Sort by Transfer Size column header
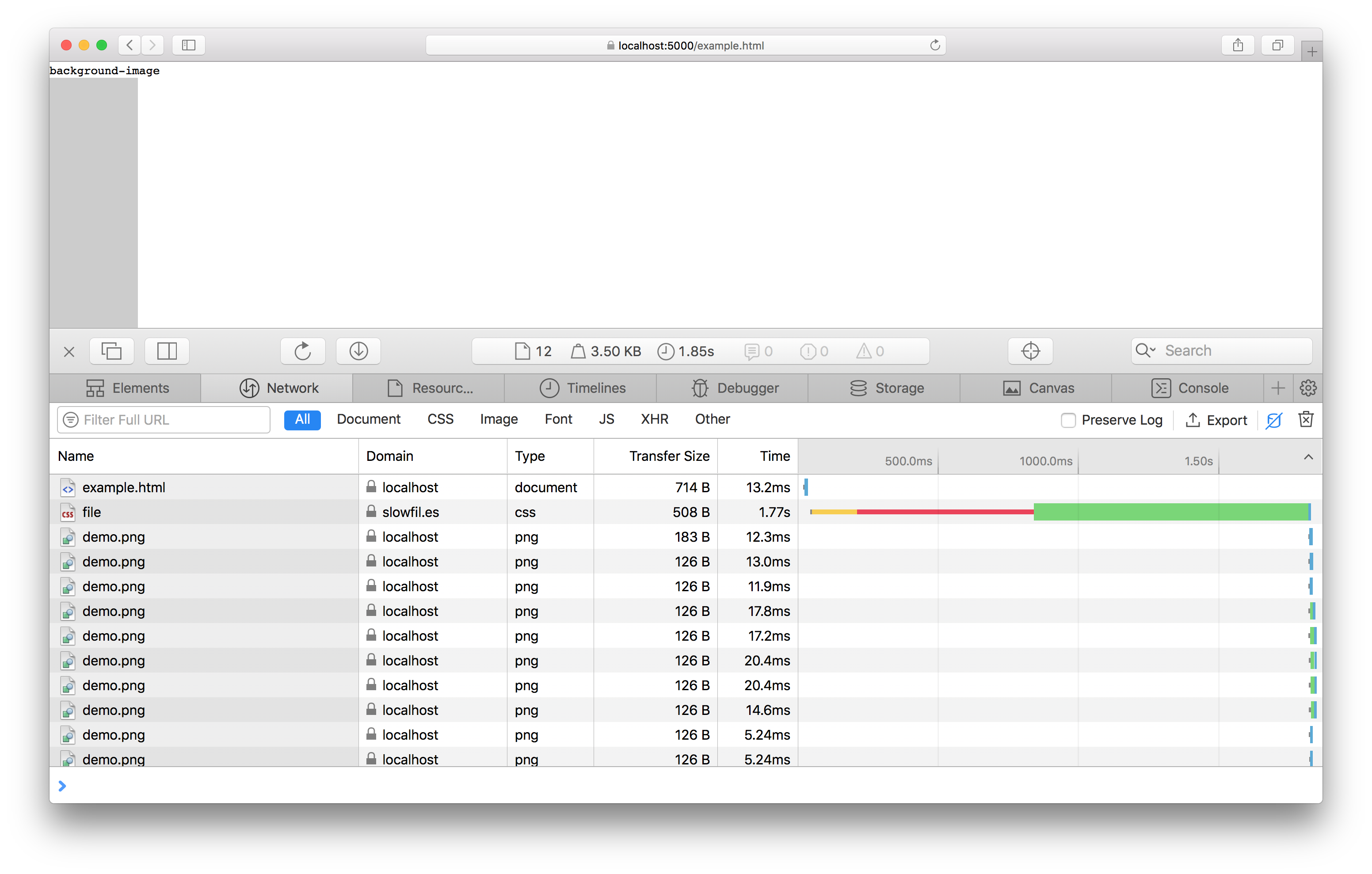The width and height of the screenshot is (1372, 874). coord(656,456)
